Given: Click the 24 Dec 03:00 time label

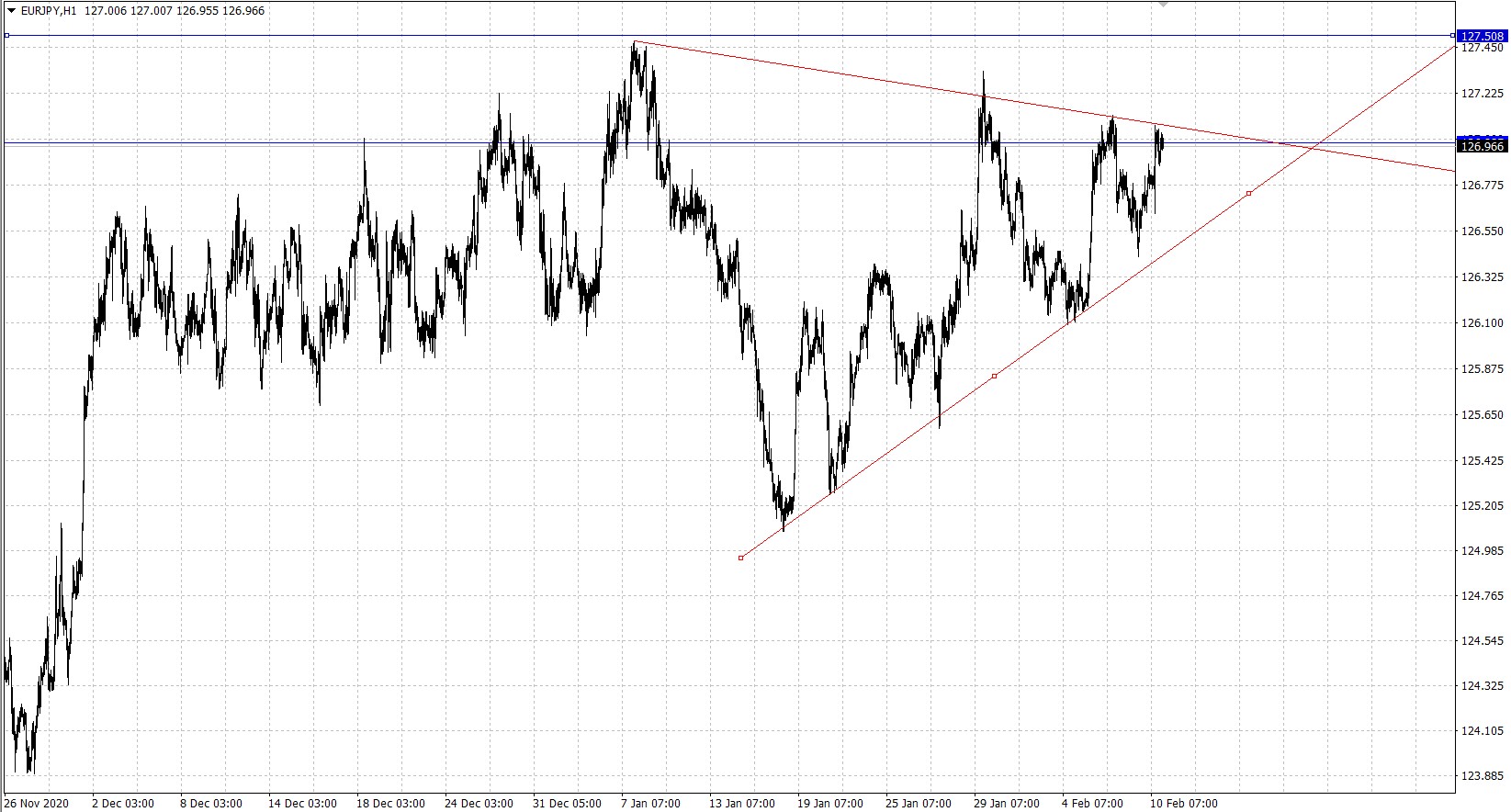Looking at the screenshot, I should tap(479, 804).
